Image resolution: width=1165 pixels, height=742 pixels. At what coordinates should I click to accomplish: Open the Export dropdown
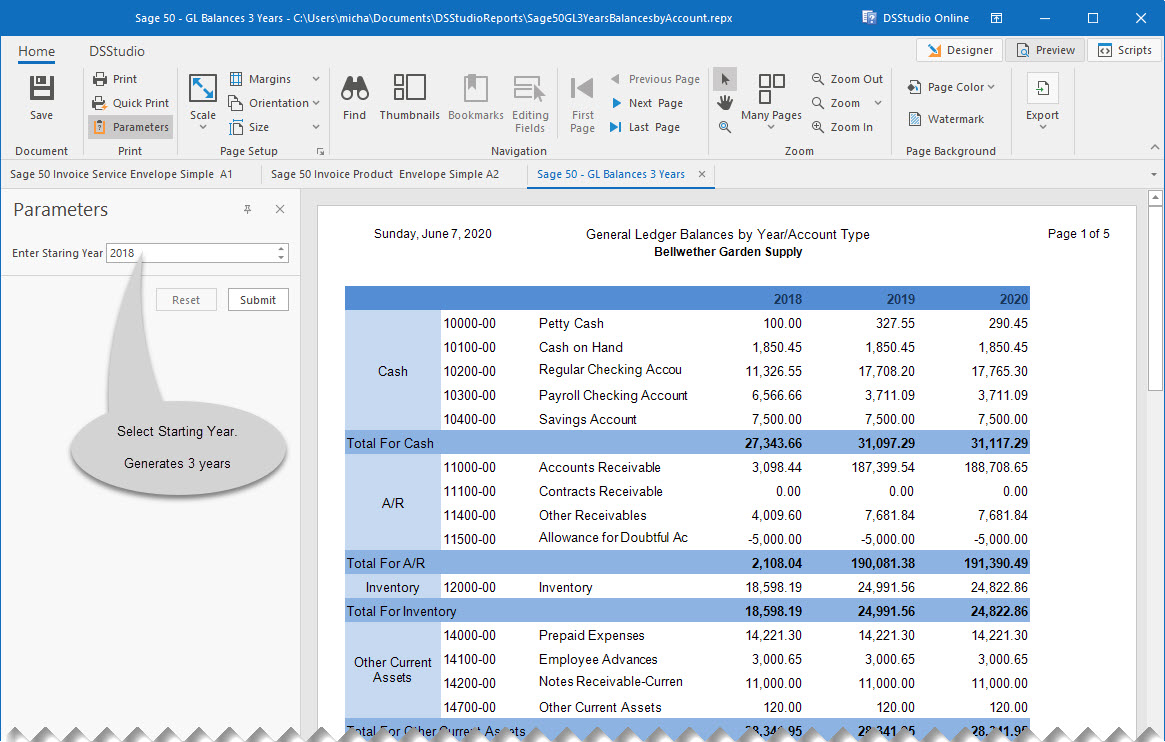coord(1042,102)
